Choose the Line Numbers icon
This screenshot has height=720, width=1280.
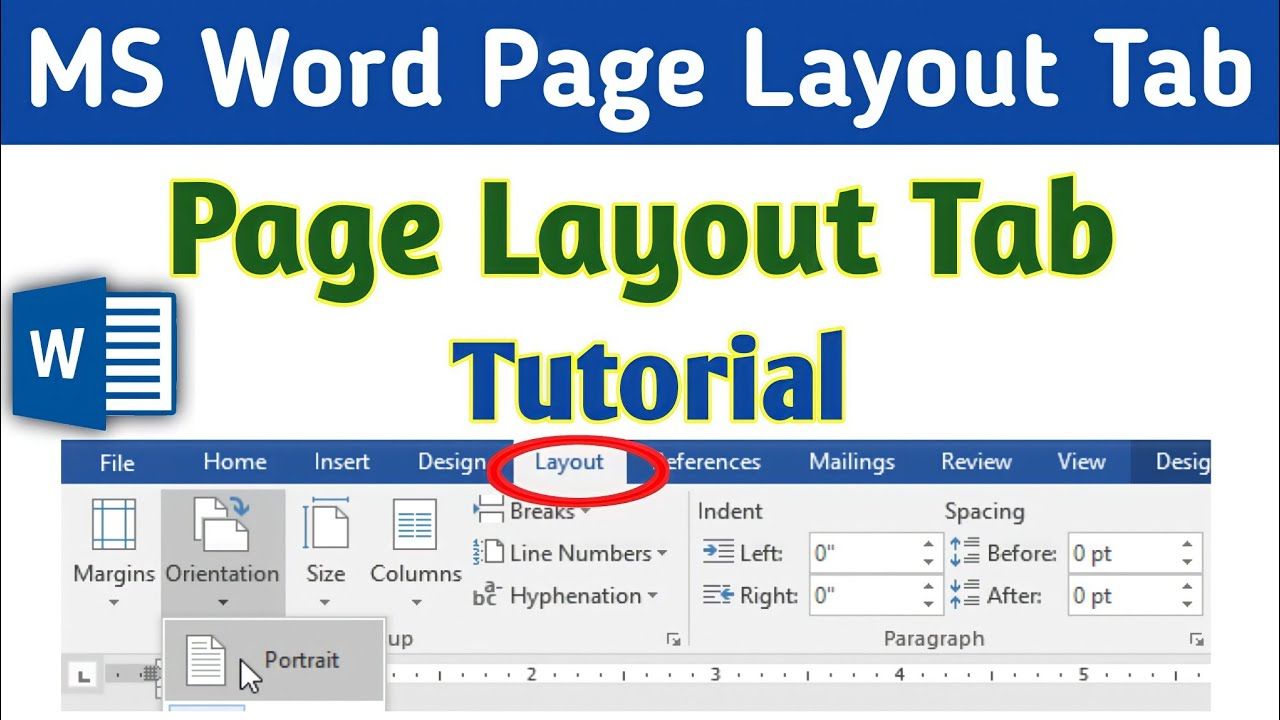tap(488, 553)
